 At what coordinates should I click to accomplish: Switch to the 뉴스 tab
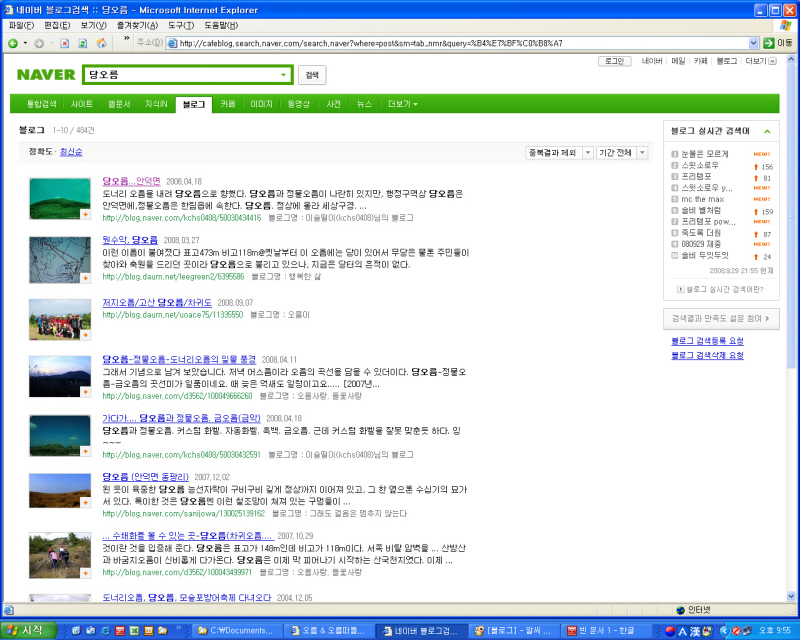(x=364, y=104)
